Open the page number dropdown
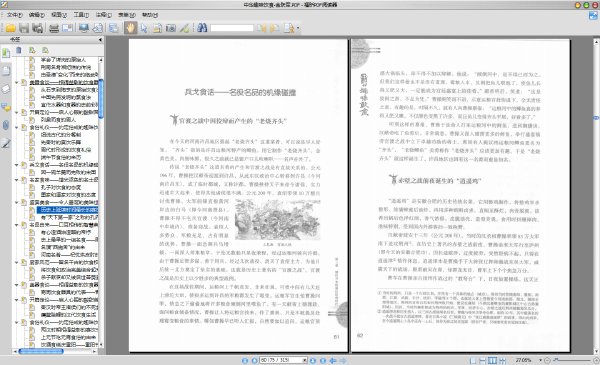Viewport: 600px width, 365px height. click(x=305, y=360)
